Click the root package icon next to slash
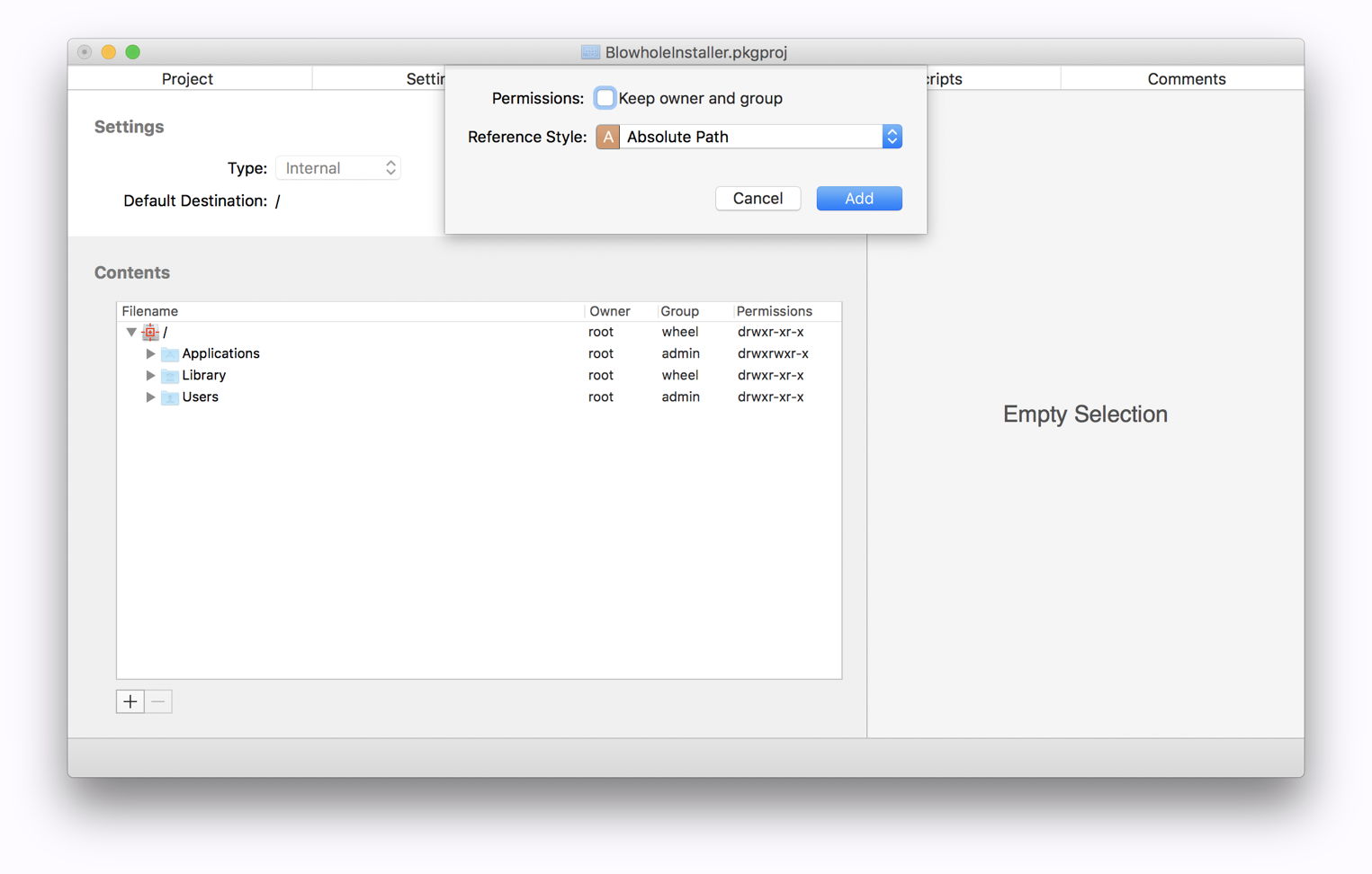The image size is (1372, 874). 149,332
